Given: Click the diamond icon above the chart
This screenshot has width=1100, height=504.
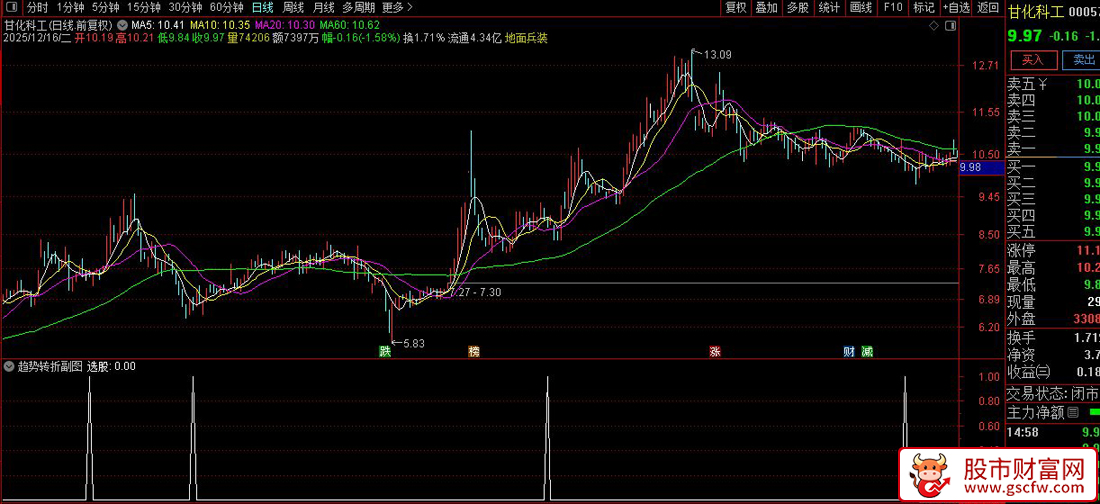Looking at the screenshot, I should tap(934, 26).
